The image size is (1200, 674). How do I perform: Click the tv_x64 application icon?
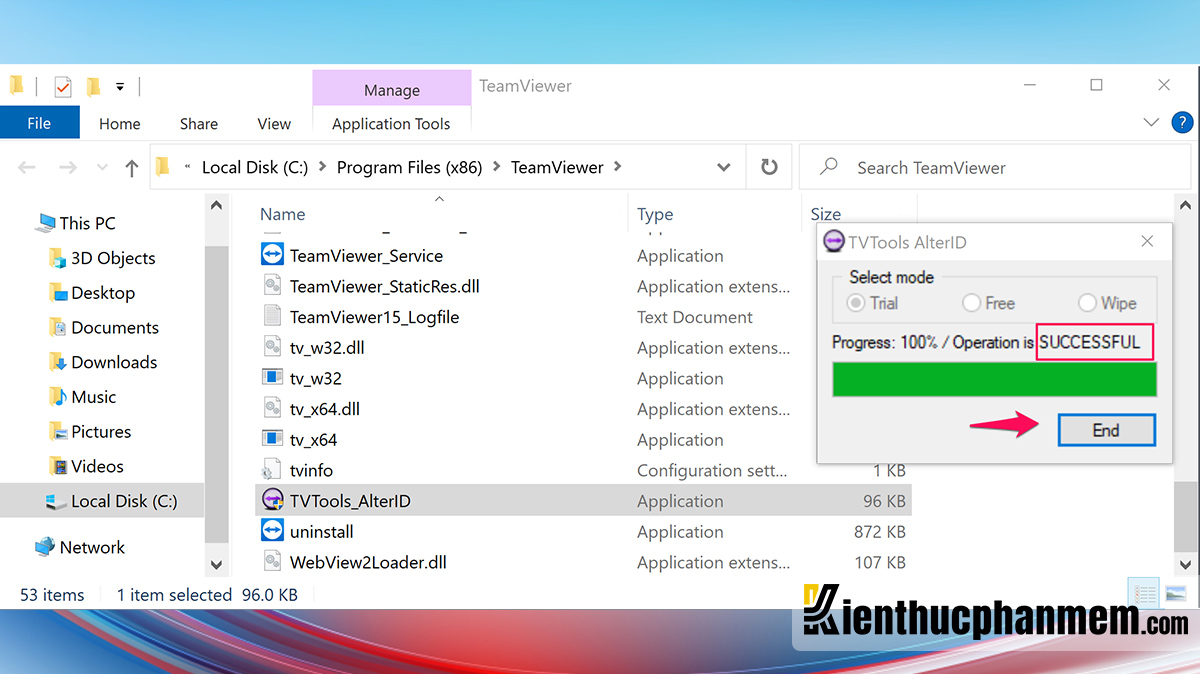point(272,439)
